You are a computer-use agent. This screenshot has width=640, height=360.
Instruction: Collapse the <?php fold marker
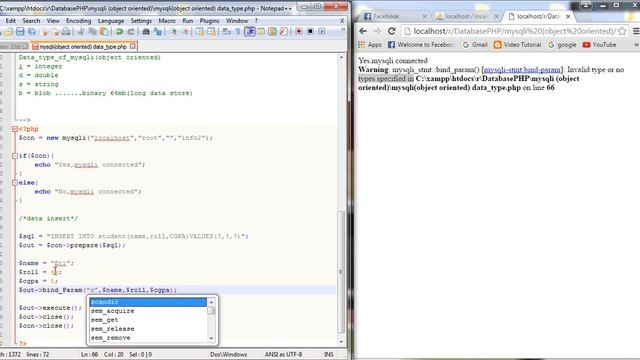15,129
